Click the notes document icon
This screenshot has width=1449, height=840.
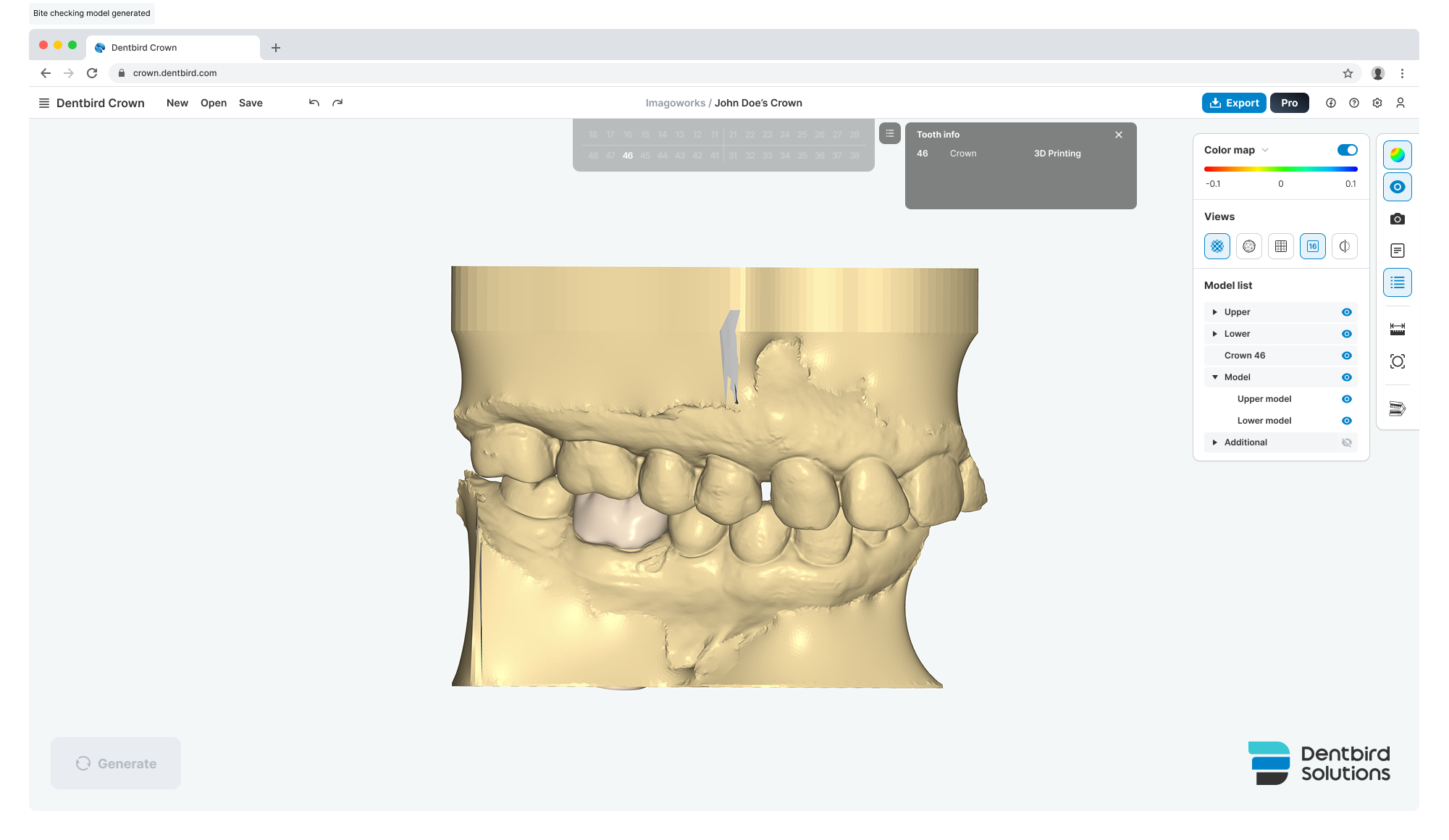click(x=1397, y=251)
